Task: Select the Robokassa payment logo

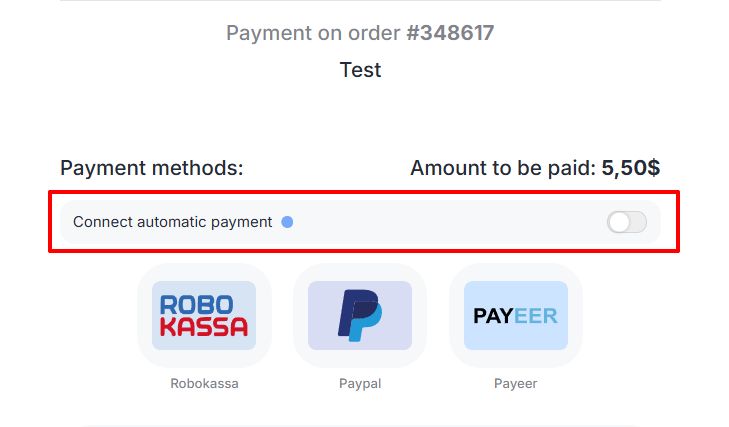Action: 204,316
